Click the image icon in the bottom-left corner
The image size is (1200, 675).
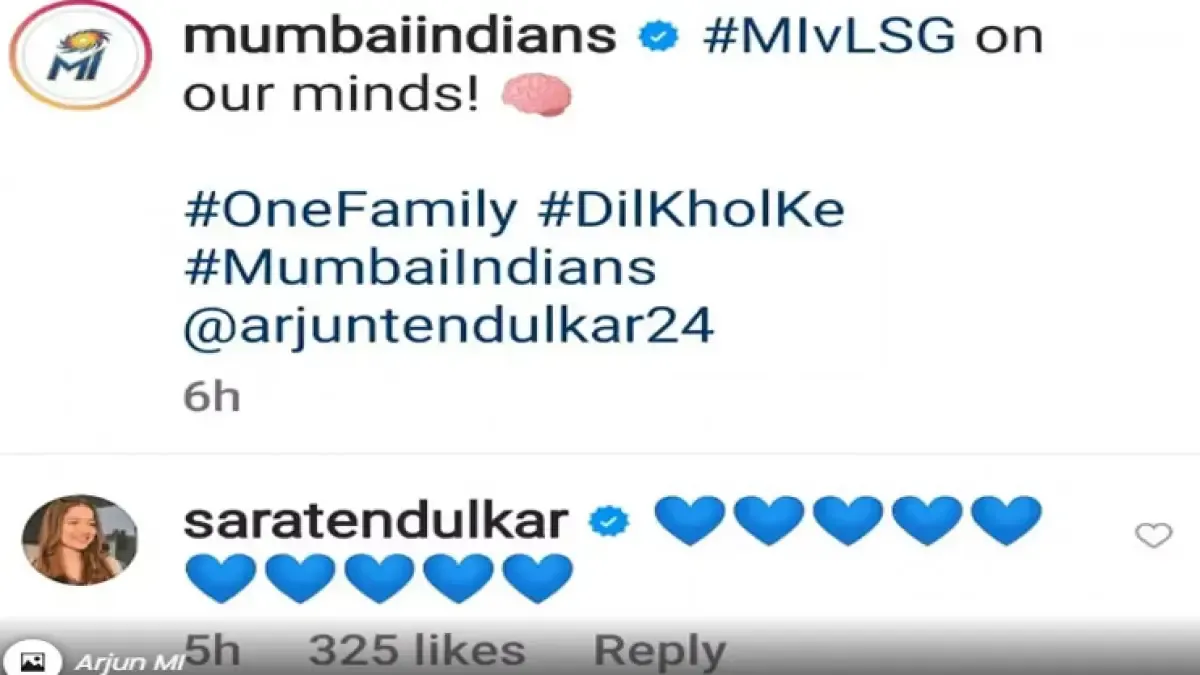tap(33, 662)
